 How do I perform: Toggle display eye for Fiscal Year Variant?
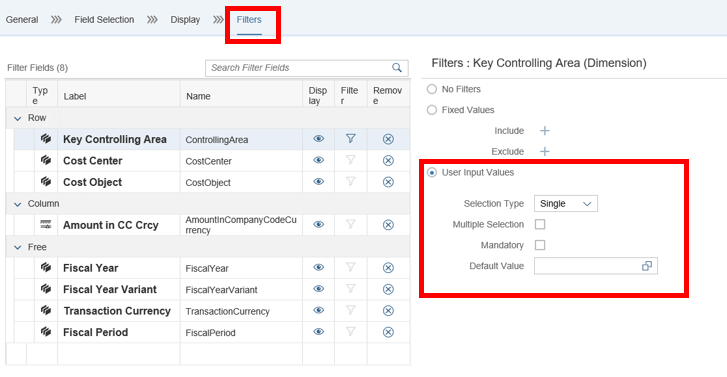click(319, 289)
